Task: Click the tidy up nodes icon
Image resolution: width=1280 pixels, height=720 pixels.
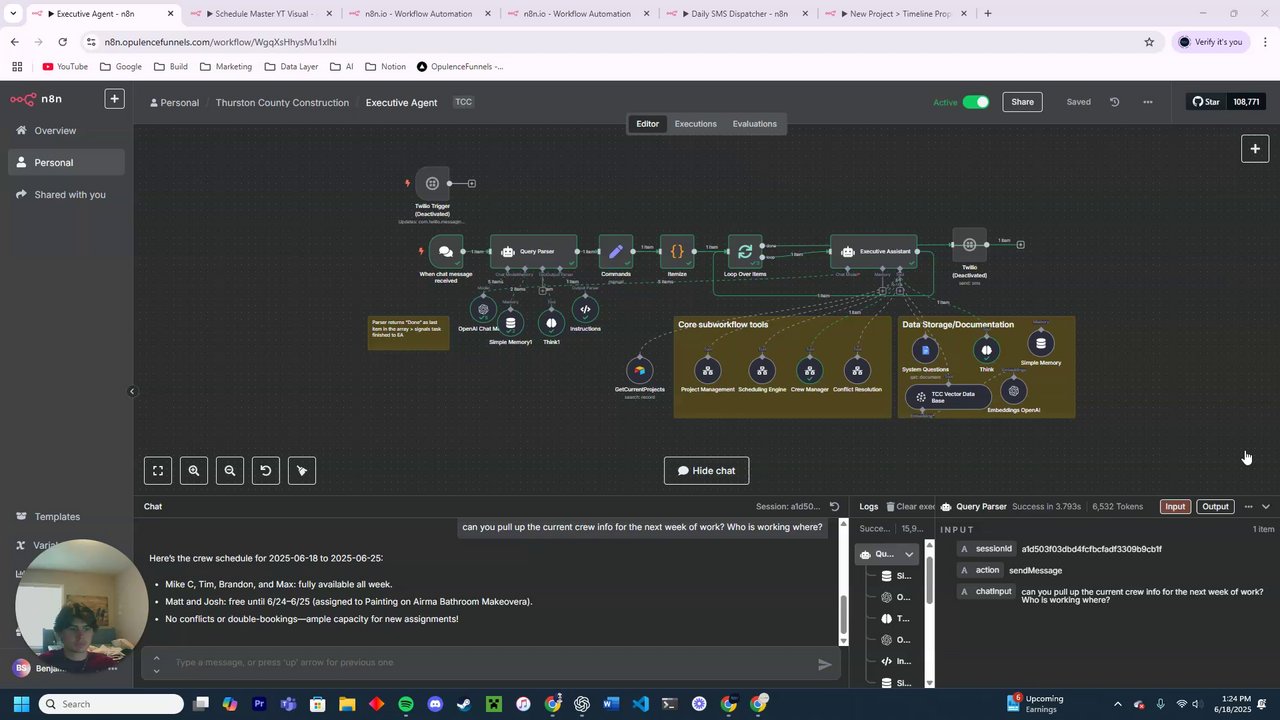Action: tap(302, 470)
